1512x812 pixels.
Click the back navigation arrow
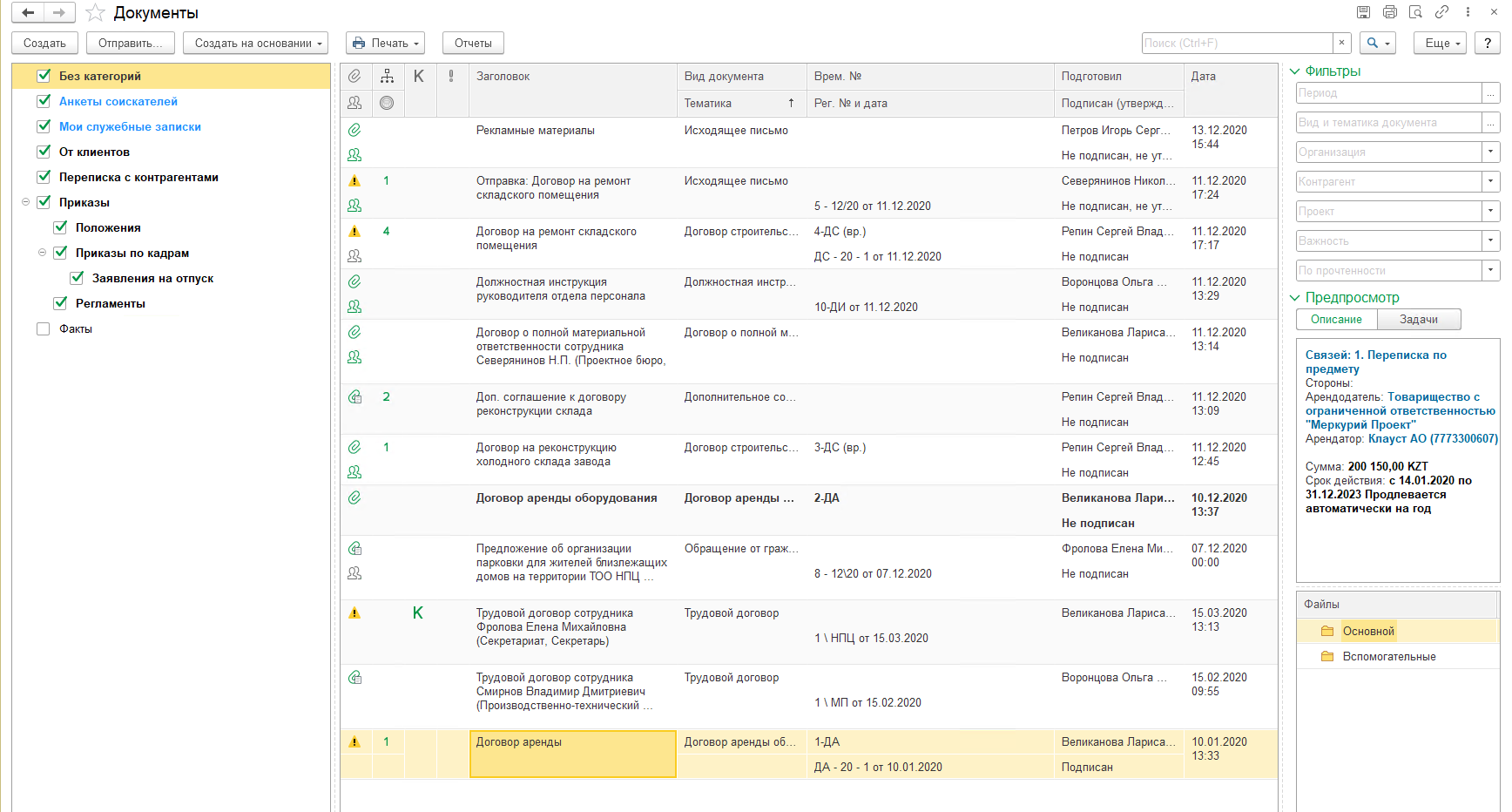click(28, 13)
